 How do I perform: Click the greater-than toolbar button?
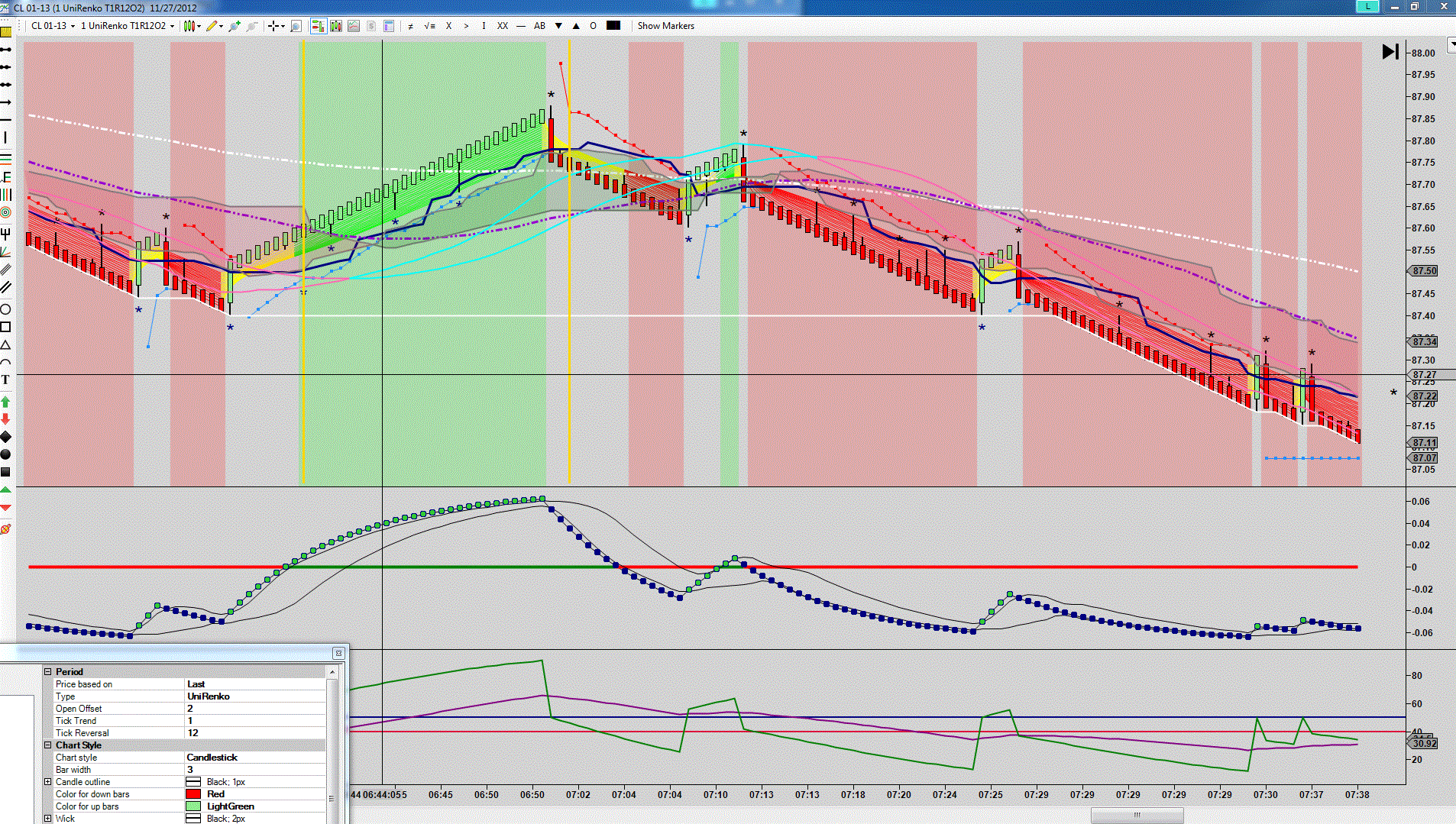tap(467, 26)
